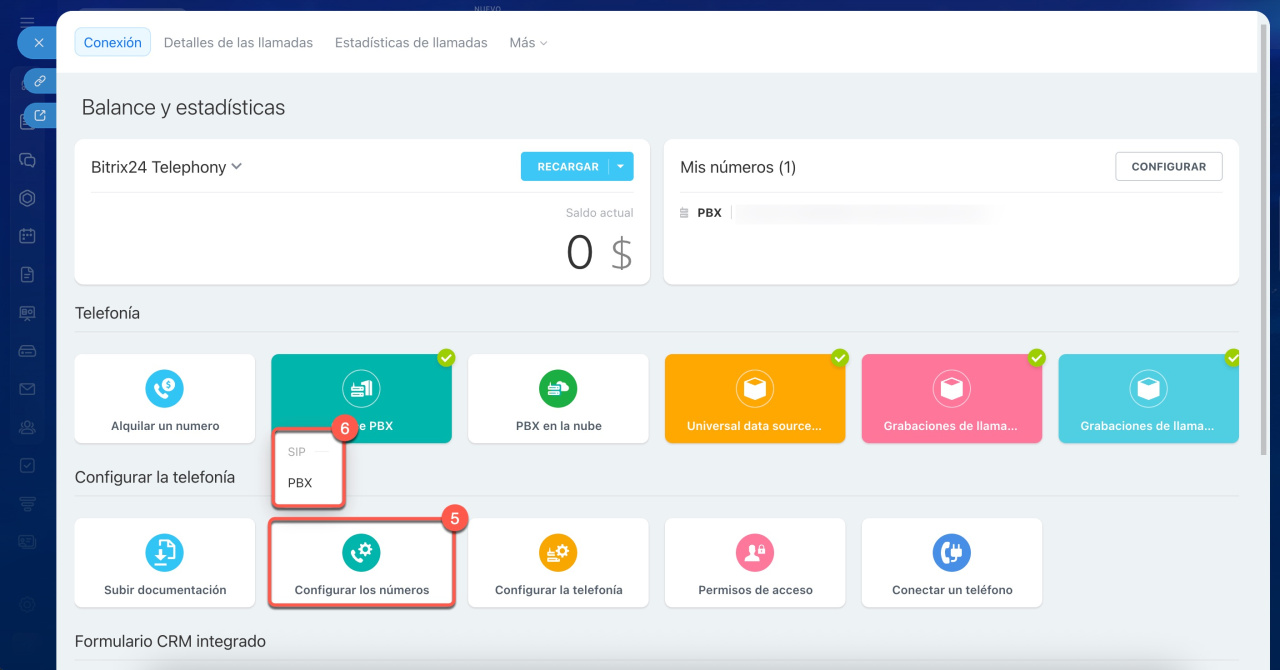This screenshot has width=1280, height=670.
Task: Click the pink Grabaciones de llamadas tile
Action: (x=951, y=399)
